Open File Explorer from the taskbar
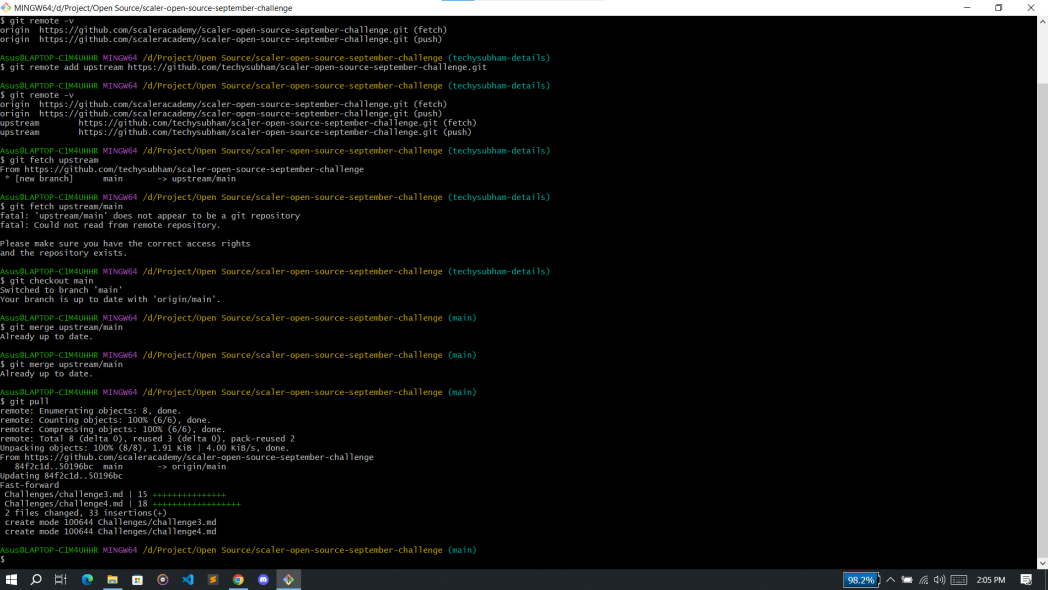The width and height of the screenshot is (1048, 590). tap(112, 579)
